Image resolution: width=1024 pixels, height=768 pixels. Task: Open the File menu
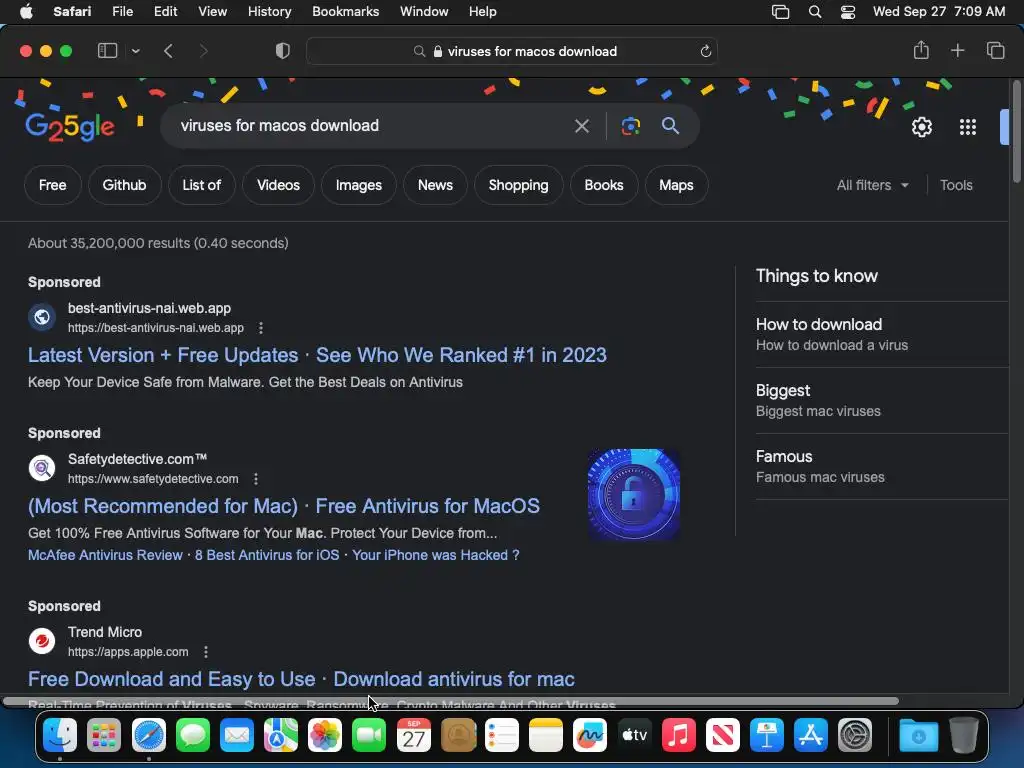coord(122,12)
